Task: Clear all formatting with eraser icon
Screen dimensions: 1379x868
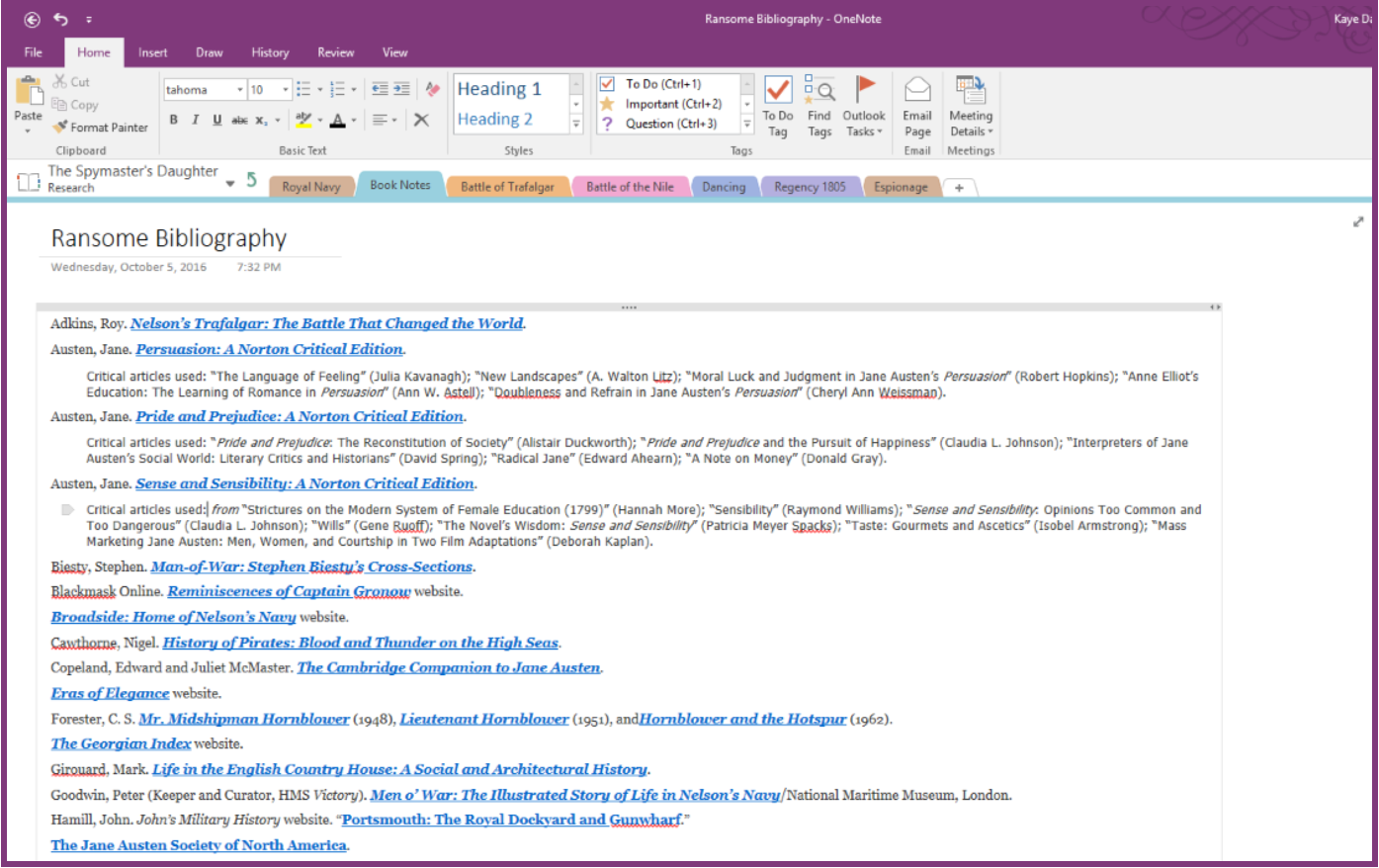Action: pos(432,90)
